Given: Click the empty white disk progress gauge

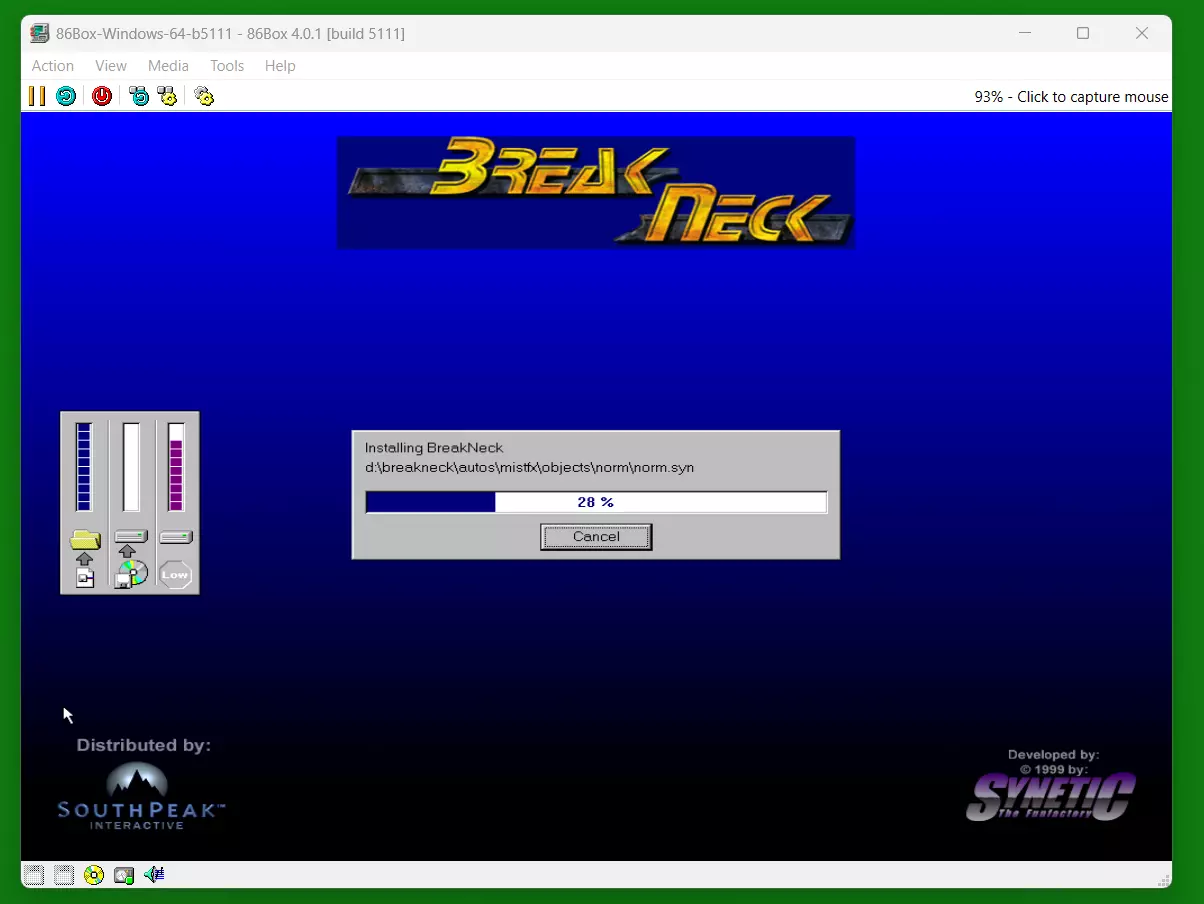Looking at the screenshot, I should [x=131, y=467].
